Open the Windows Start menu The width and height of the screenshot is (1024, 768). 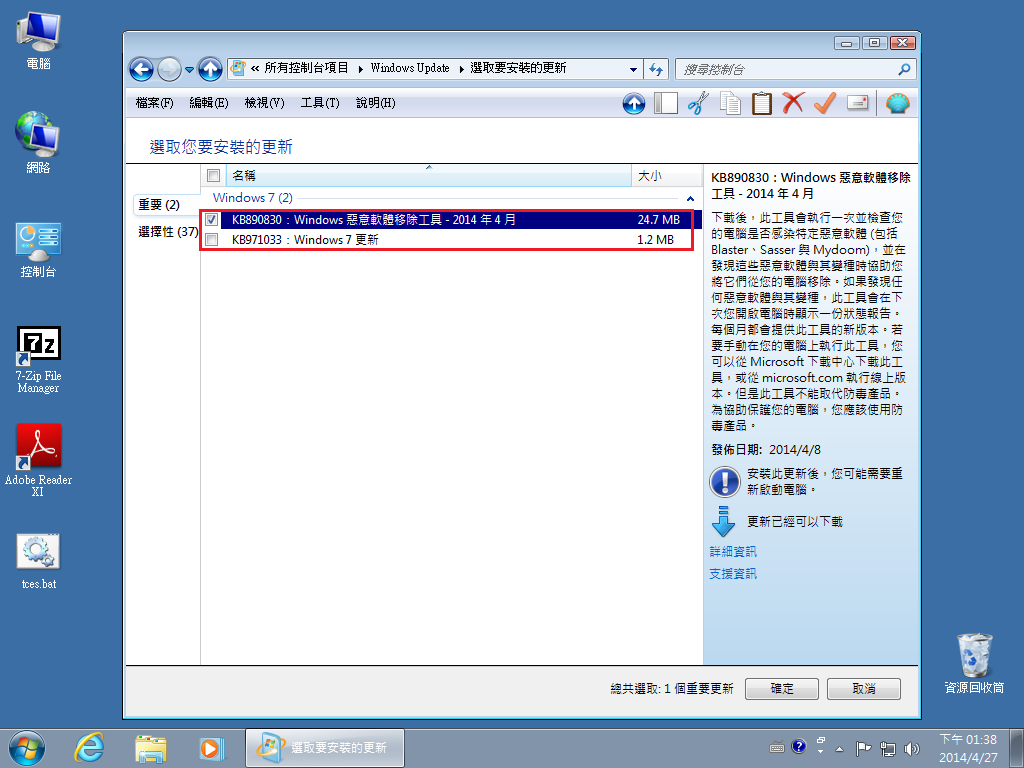click(x=27, y=748)
